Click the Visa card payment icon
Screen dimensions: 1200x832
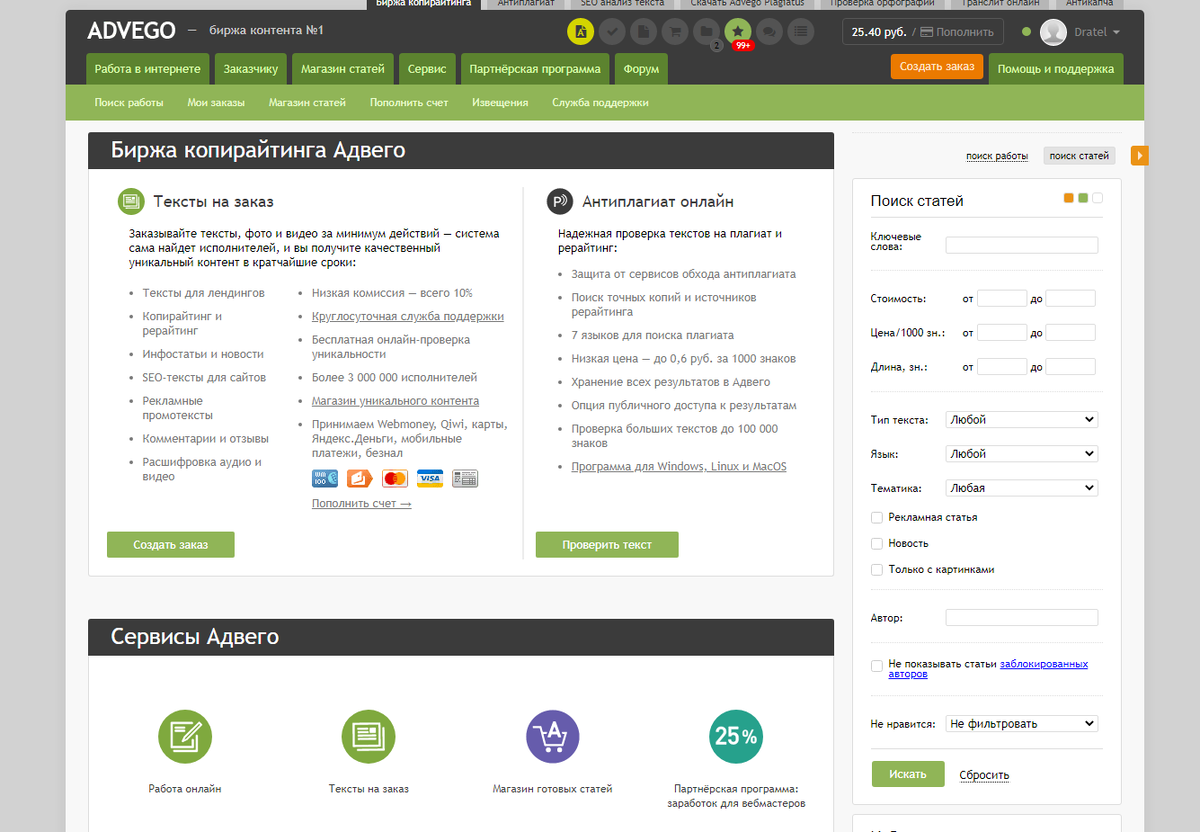tap(430, 478)
